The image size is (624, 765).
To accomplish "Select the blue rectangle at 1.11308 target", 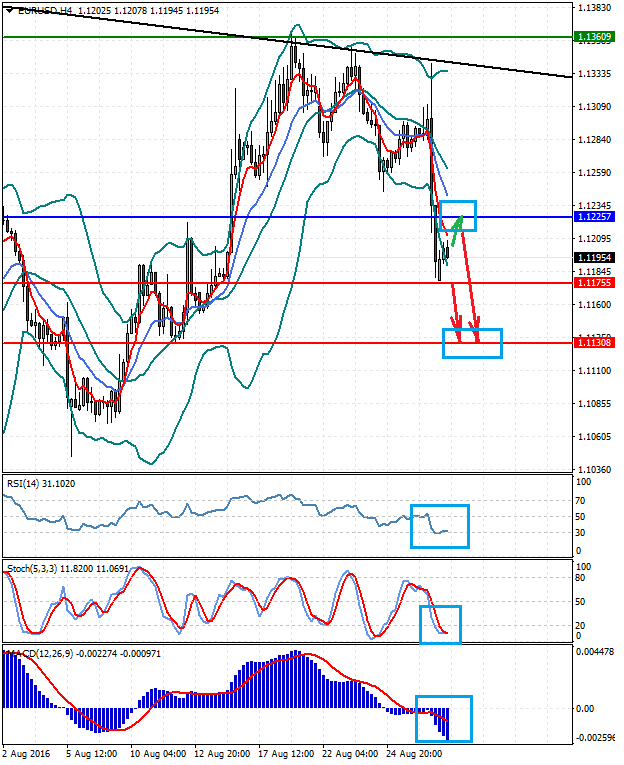I will point(473,330).
